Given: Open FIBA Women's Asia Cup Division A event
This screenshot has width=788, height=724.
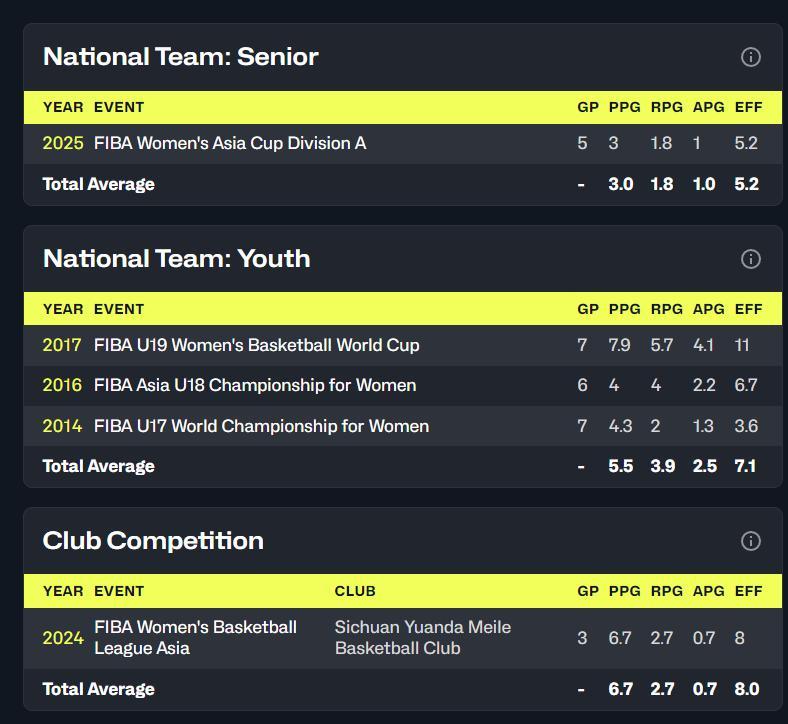Looking at the screenshot, I should [230, 143].
